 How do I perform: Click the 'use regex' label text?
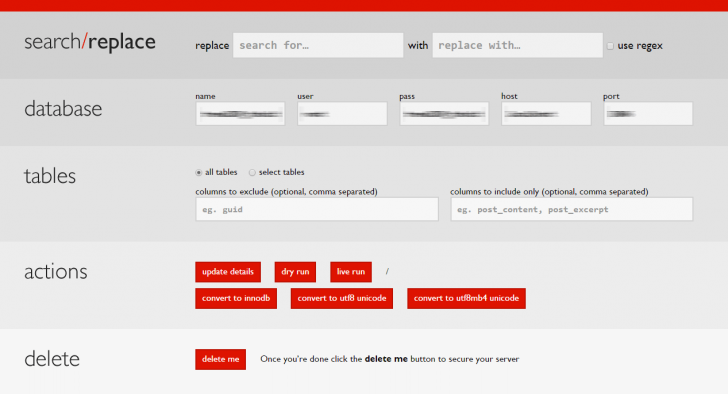[x=640, y=46]
